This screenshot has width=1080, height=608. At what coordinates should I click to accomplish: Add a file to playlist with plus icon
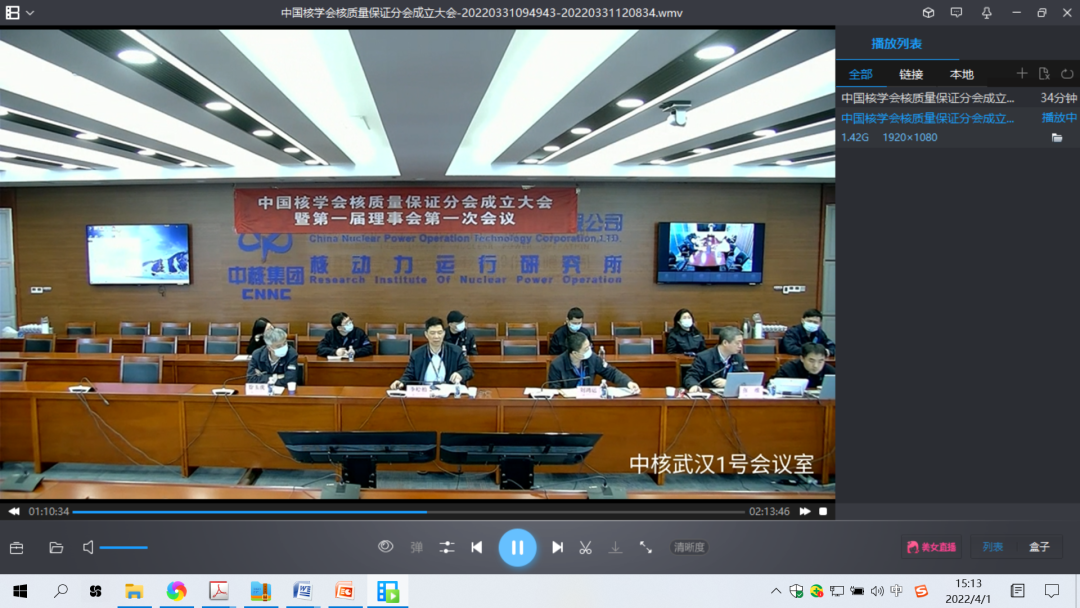tap(1022, 74)
